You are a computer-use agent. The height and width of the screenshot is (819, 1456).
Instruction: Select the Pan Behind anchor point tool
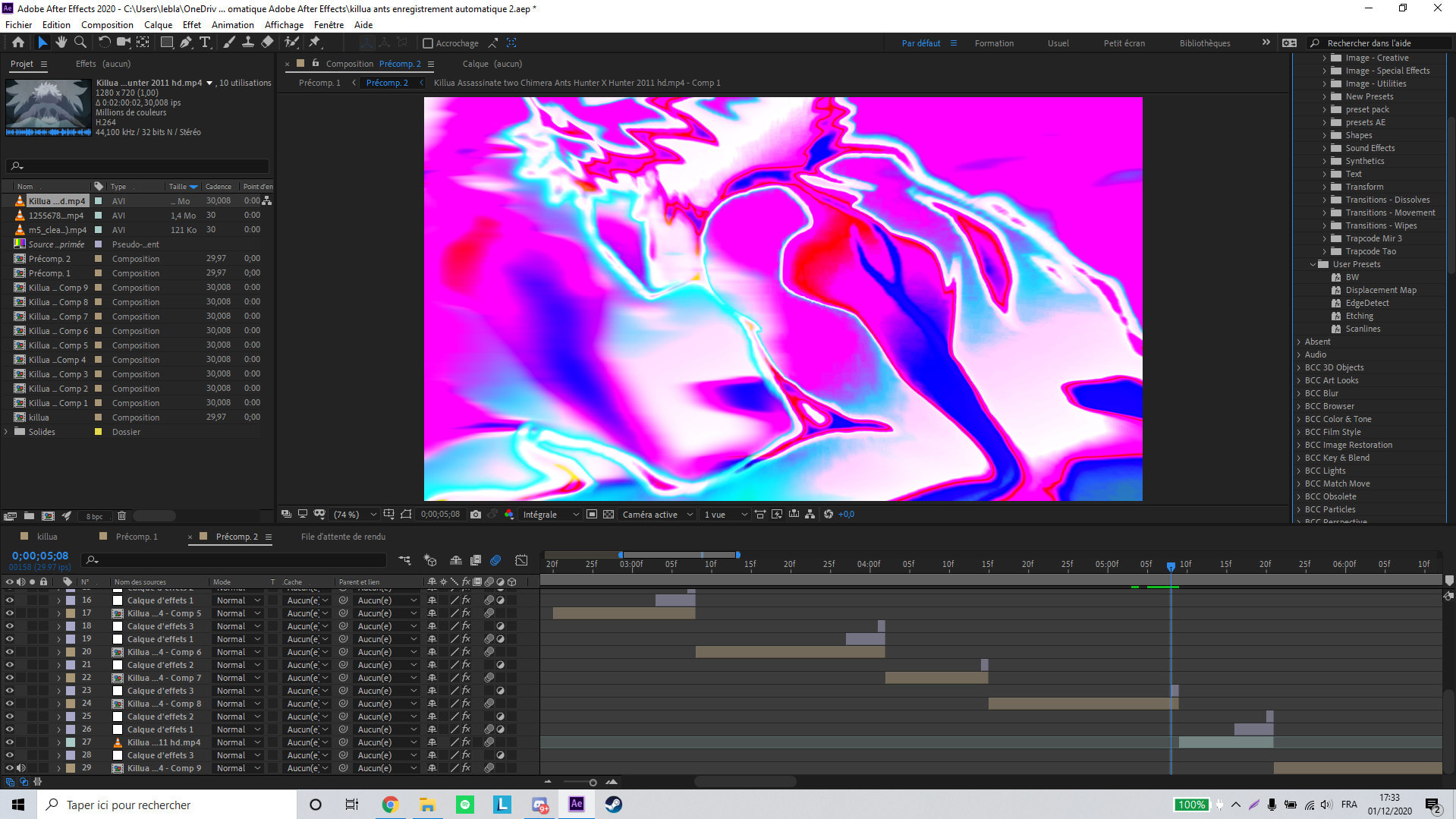tap(143, 43)
